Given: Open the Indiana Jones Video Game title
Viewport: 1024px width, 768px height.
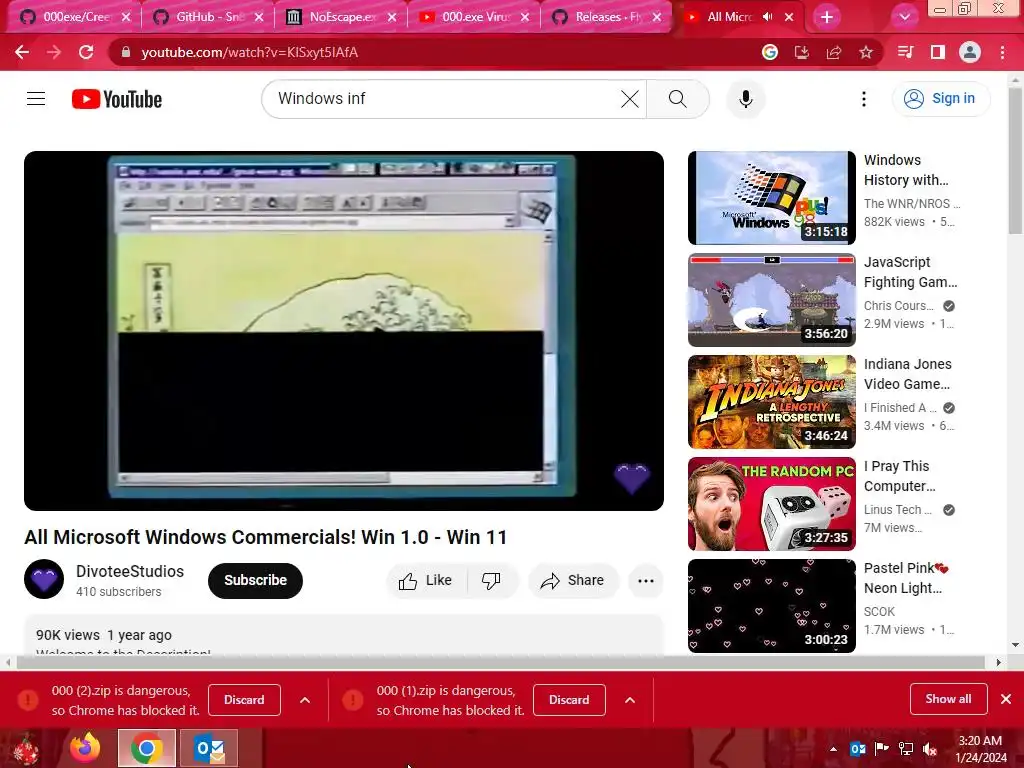Looking at the screenshot, I should click(908, 374).
